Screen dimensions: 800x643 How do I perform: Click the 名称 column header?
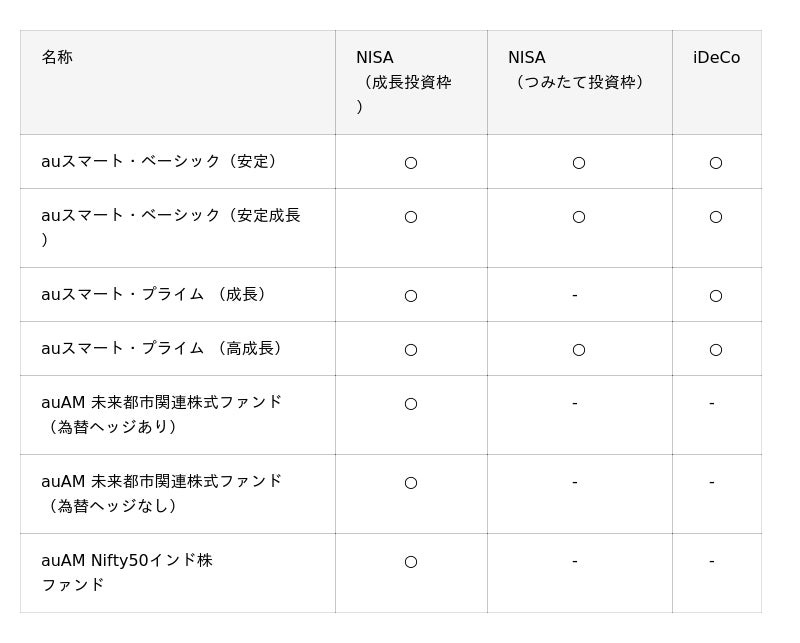coord(57,57)
